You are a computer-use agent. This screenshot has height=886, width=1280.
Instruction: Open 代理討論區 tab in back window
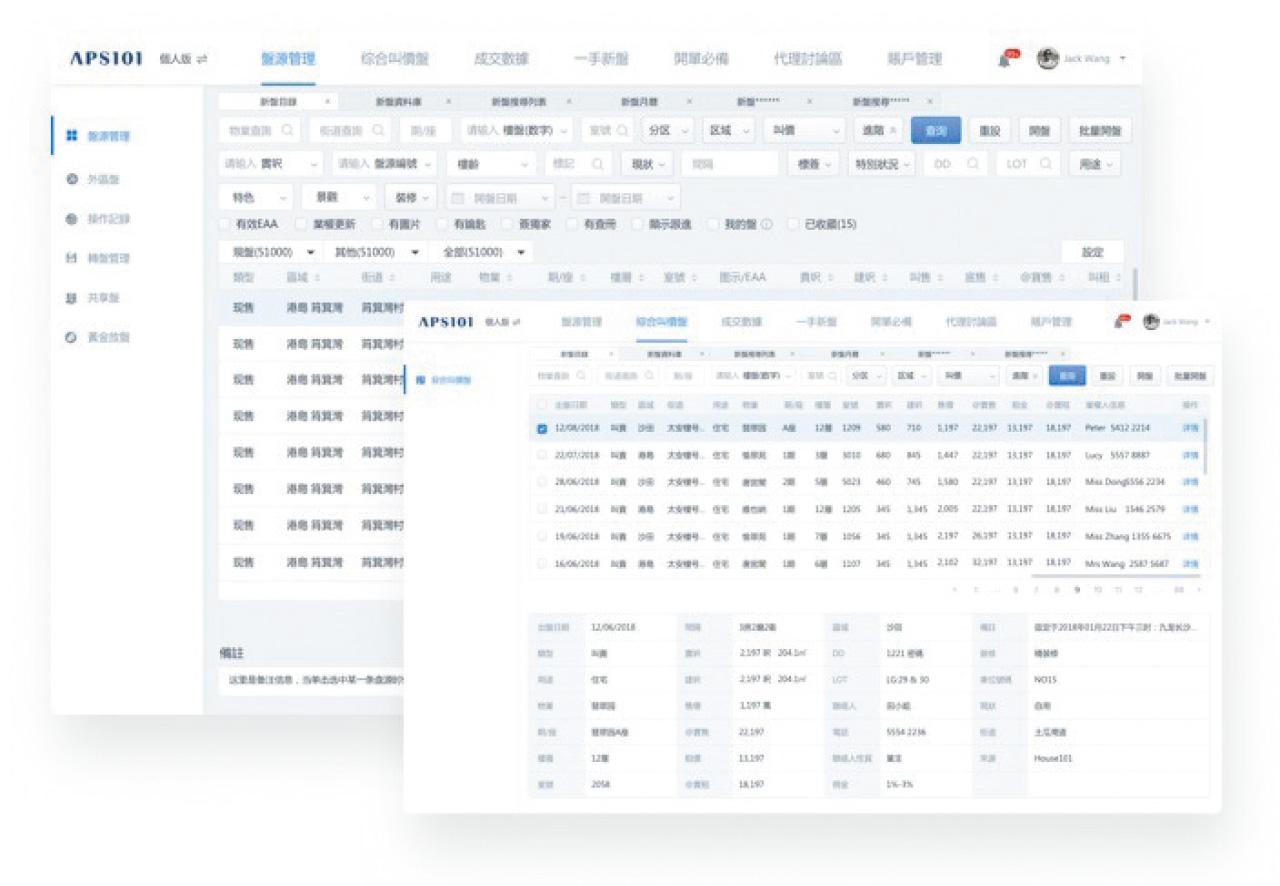click(x=807, y=59)
